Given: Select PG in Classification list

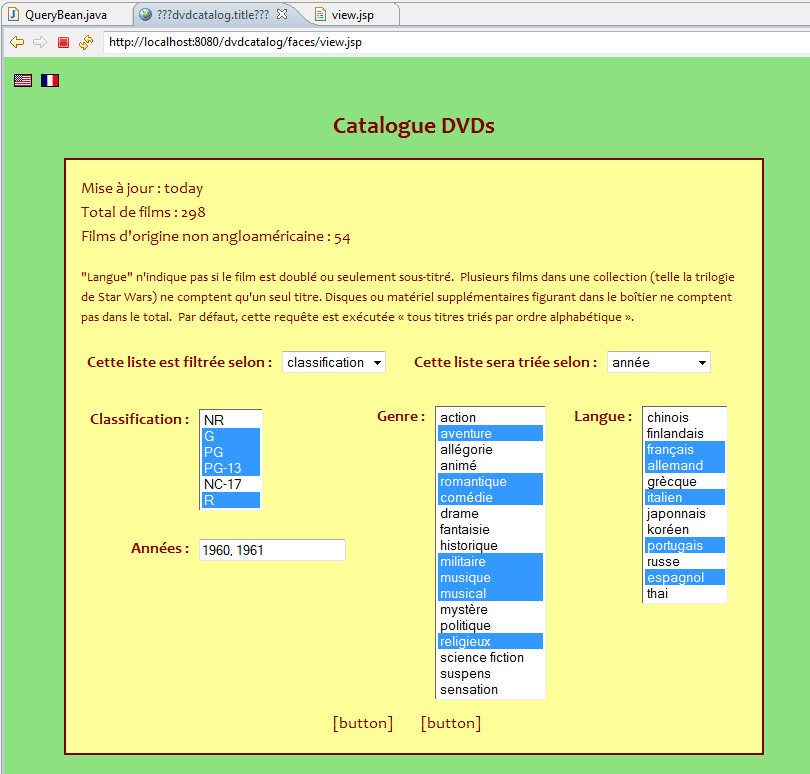Looking at the screenshot, I should click(230, 452).
